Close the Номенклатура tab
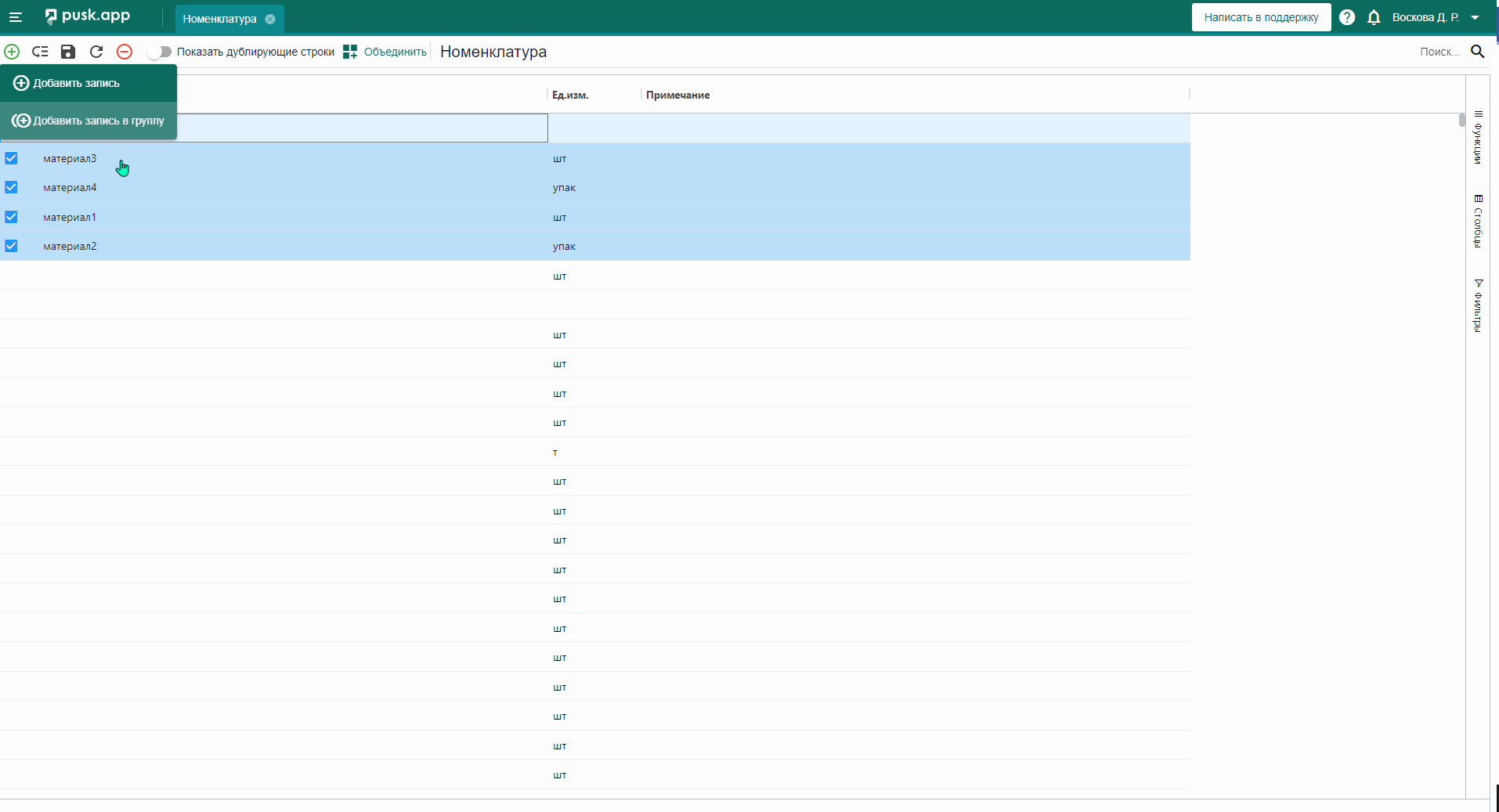Image resolution: width=1499 pixels, height=812 pixels. (270, 19)
